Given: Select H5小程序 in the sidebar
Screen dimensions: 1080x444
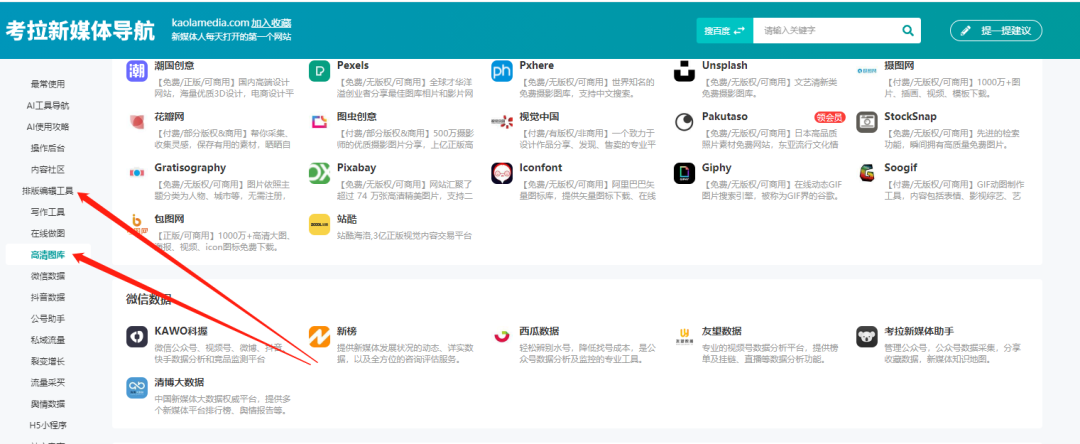Looking at the screenshot, I should tap(48, 425).
